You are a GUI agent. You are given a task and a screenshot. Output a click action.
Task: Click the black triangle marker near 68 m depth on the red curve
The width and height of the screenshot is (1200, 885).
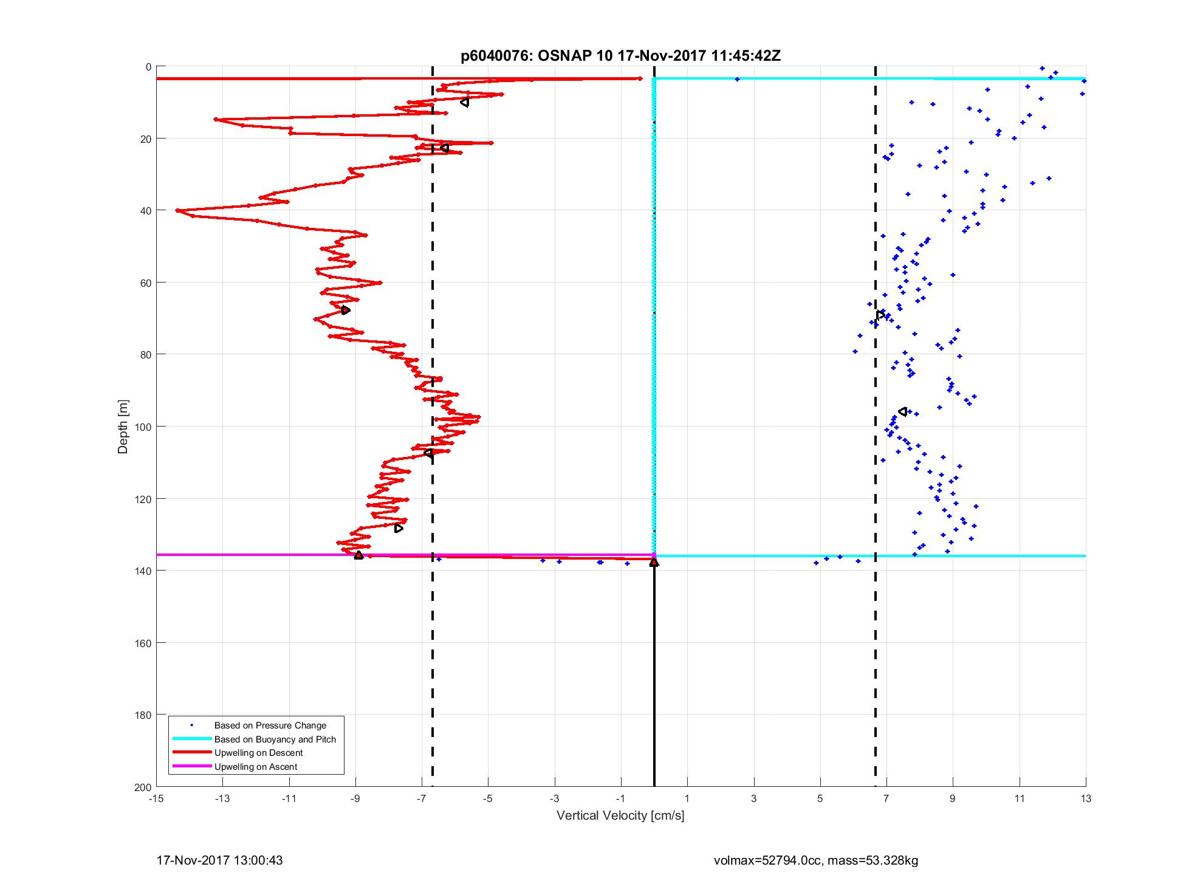point(345,310)
